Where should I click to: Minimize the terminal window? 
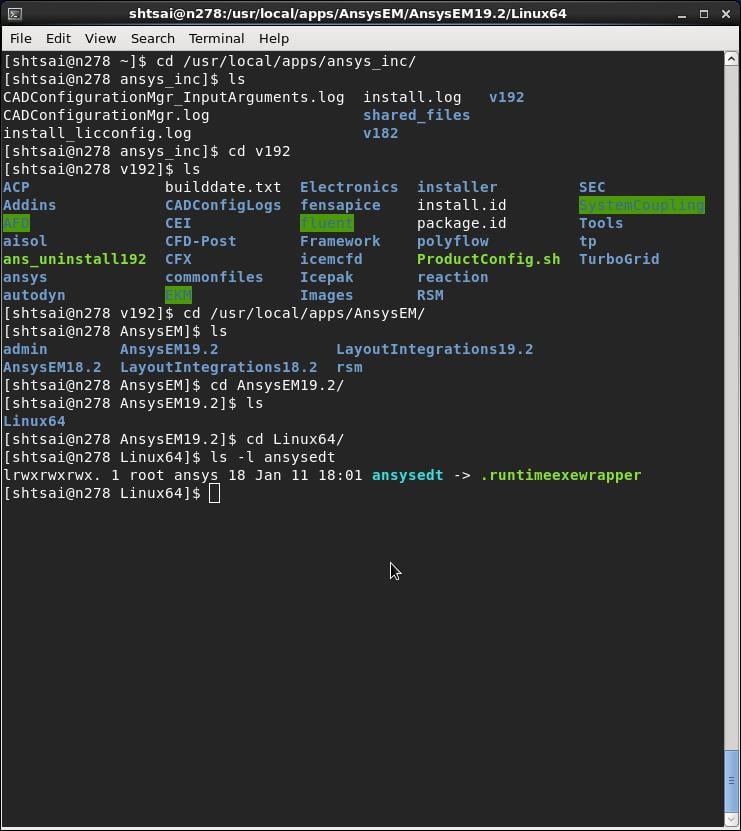682,14
